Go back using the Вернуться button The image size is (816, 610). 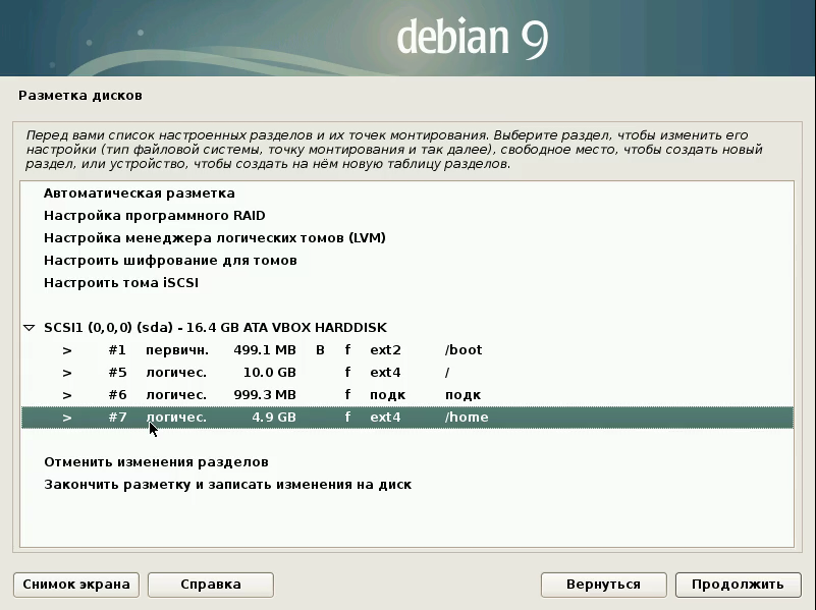602,584
